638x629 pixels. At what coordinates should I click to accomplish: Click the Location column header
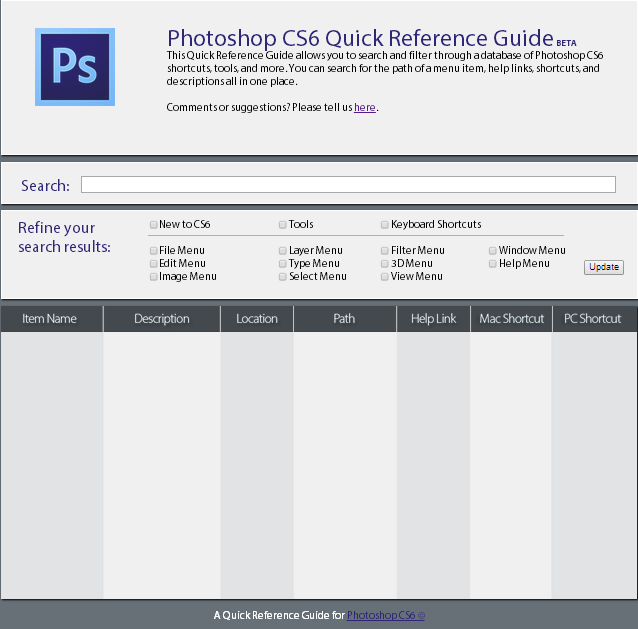[257, 319]
